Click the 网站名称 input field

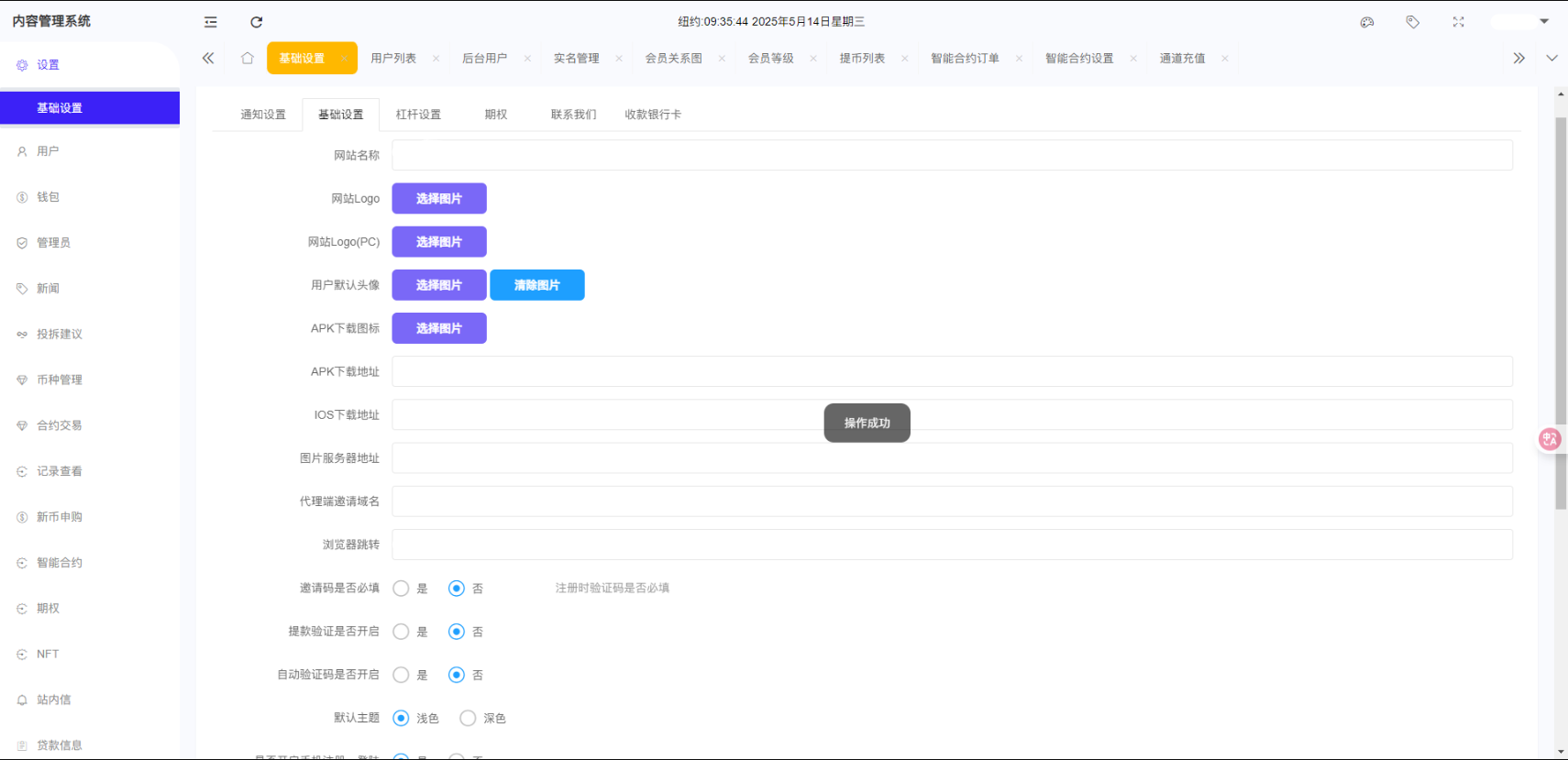(952, 156)
